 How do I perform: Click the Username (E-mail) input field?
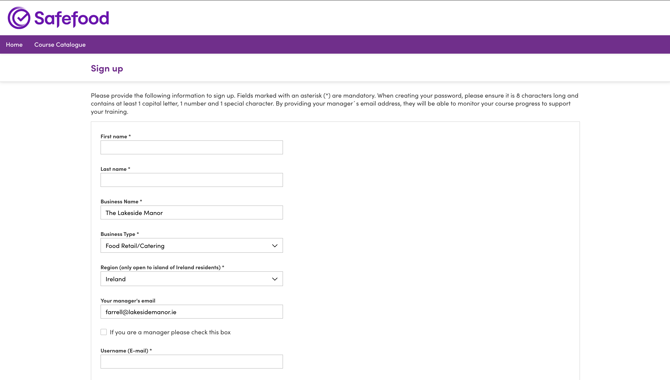point(191,362)
